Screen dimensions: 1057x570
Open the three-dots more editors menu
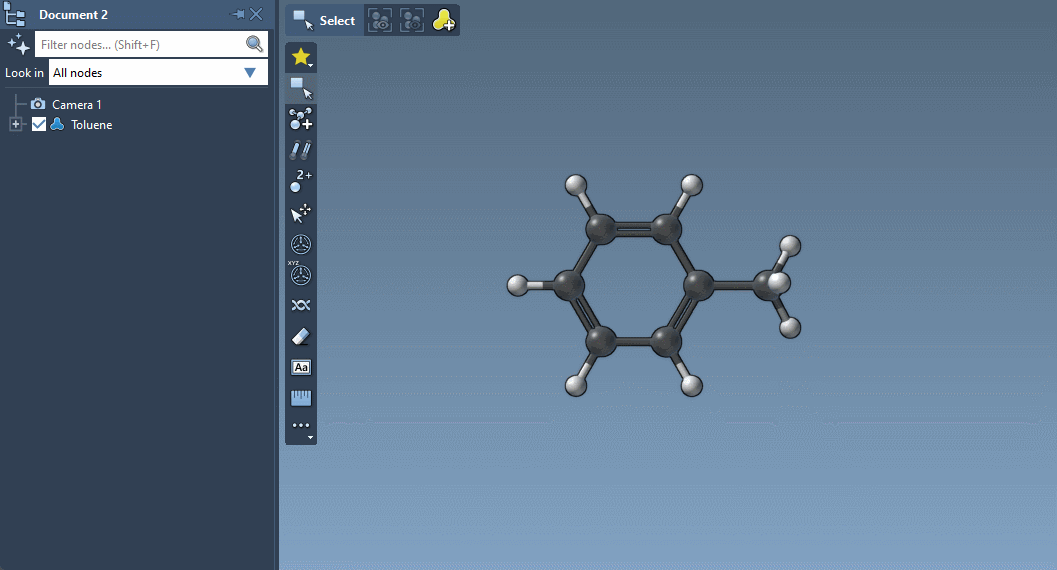click(x=301, y=427)
